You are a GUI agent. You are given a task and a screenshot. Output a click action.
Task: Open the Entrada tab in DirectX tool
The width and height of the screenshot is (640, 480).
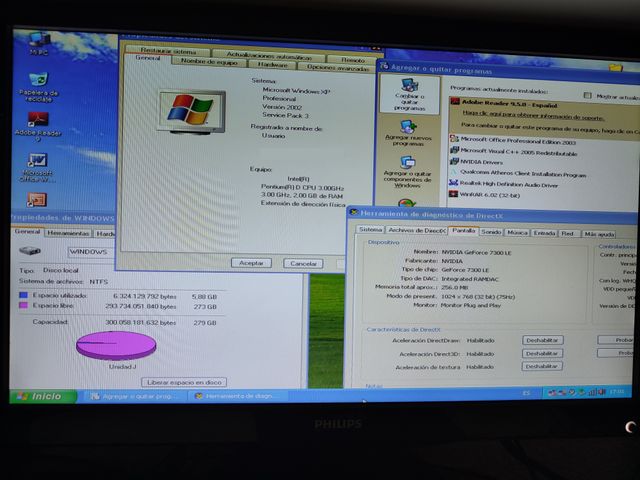(544, 233)
